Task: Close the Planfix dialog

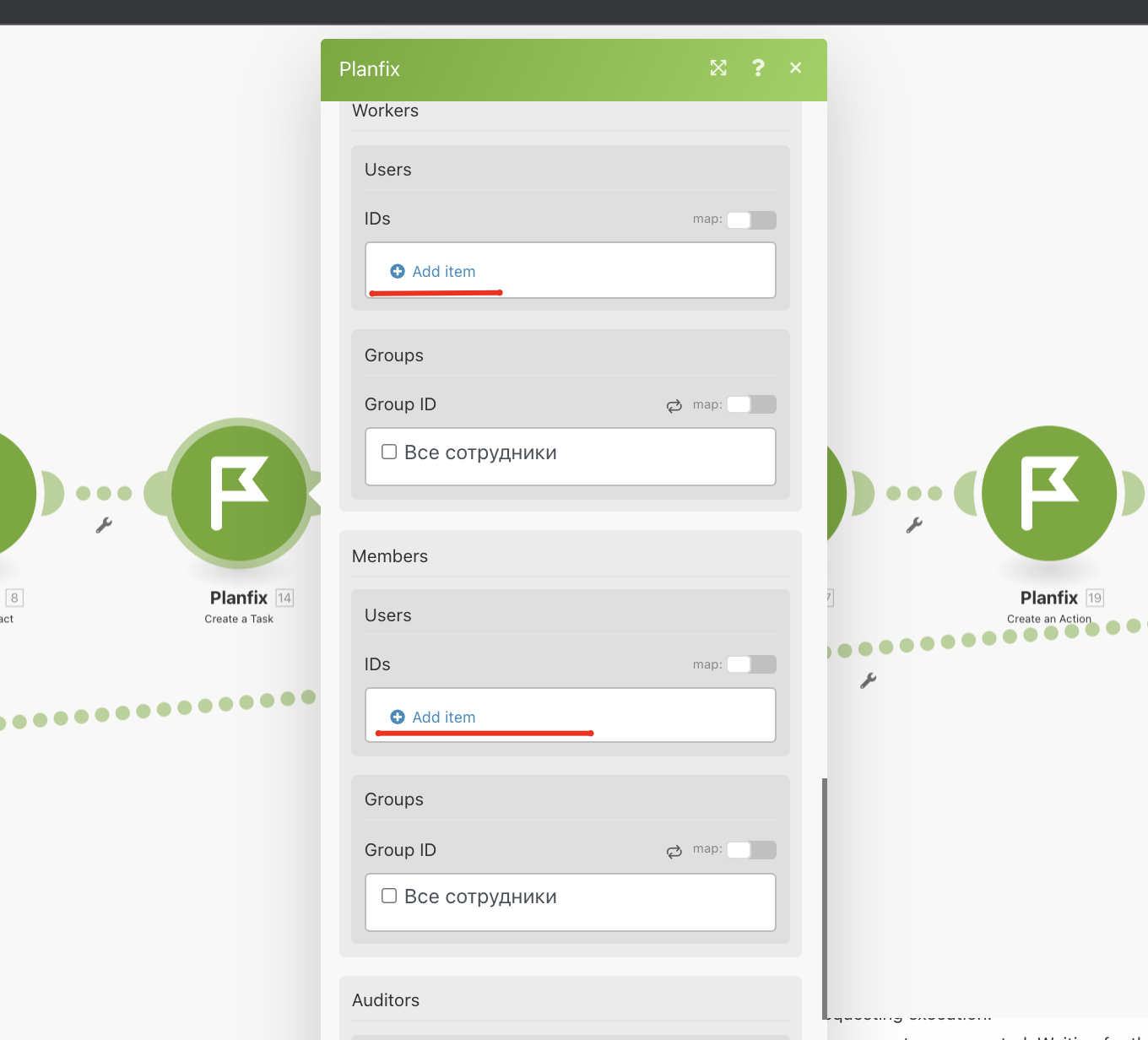Action: point(795,68)
